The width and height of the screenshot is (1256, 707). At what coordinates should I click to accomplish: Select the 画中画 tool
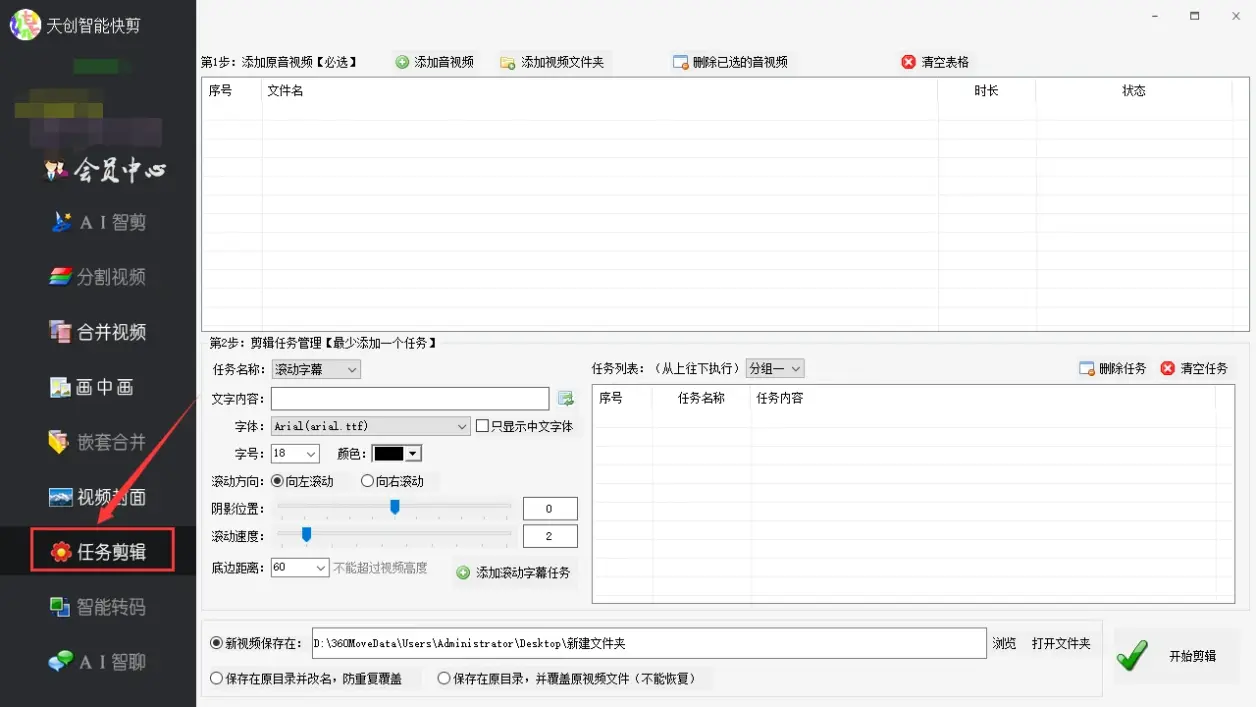[98, 387]
